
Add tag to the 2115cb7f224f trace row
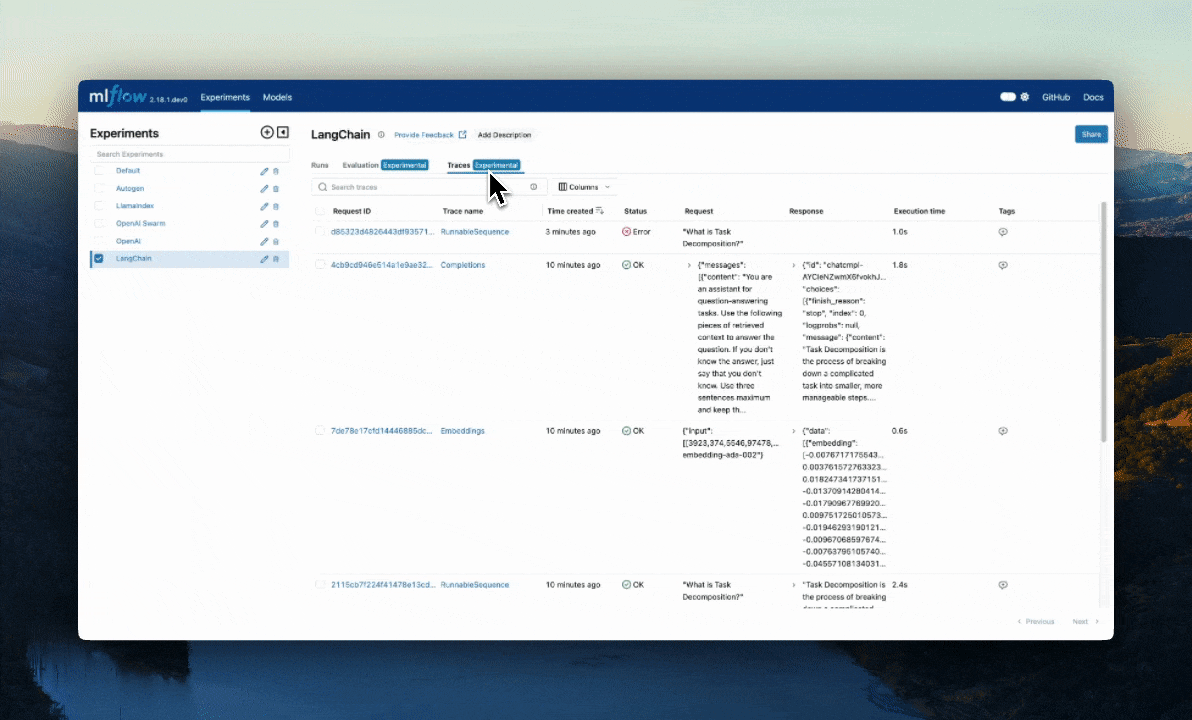click(x=1003, y=585)
